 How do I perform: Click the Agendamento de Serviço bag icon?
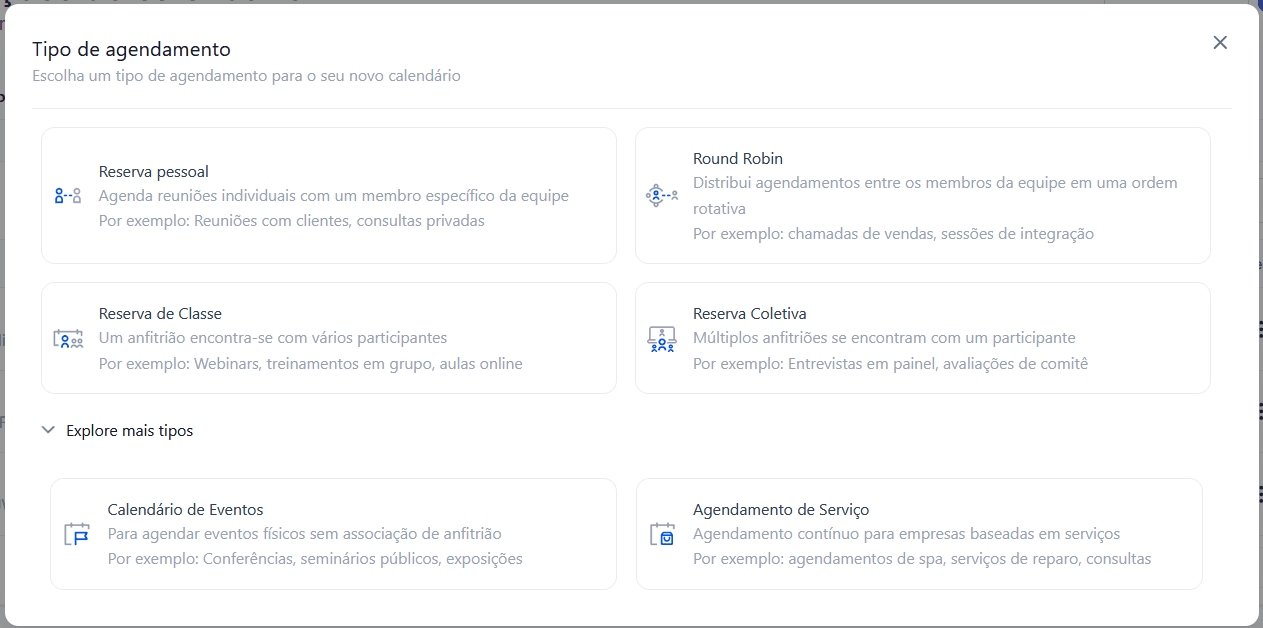click(x=662, y=534)
